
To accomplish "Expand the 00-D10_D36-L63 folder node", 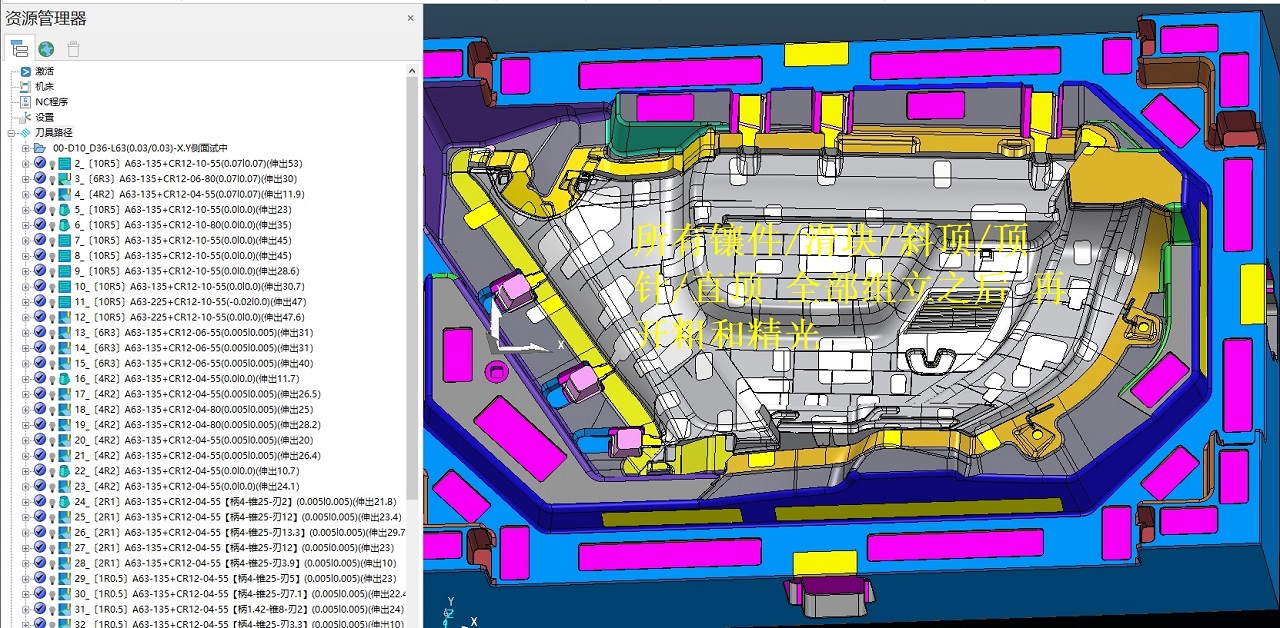I will 26,148.
